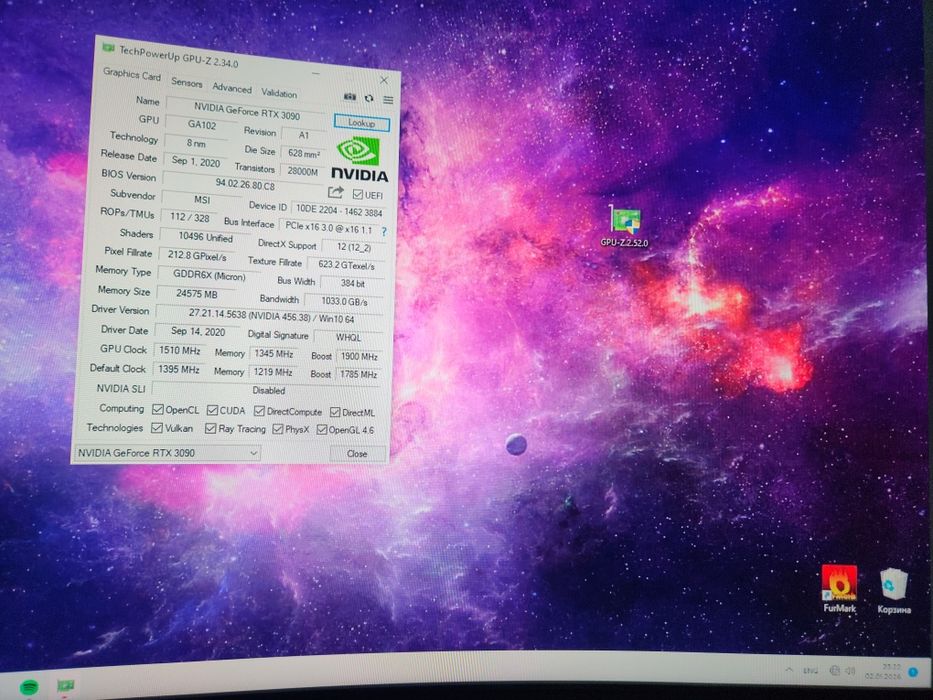The height and width of the screenshot is (700, 933).
Task: Toggle the Vulkan checkbox
Action: [156, 428]
